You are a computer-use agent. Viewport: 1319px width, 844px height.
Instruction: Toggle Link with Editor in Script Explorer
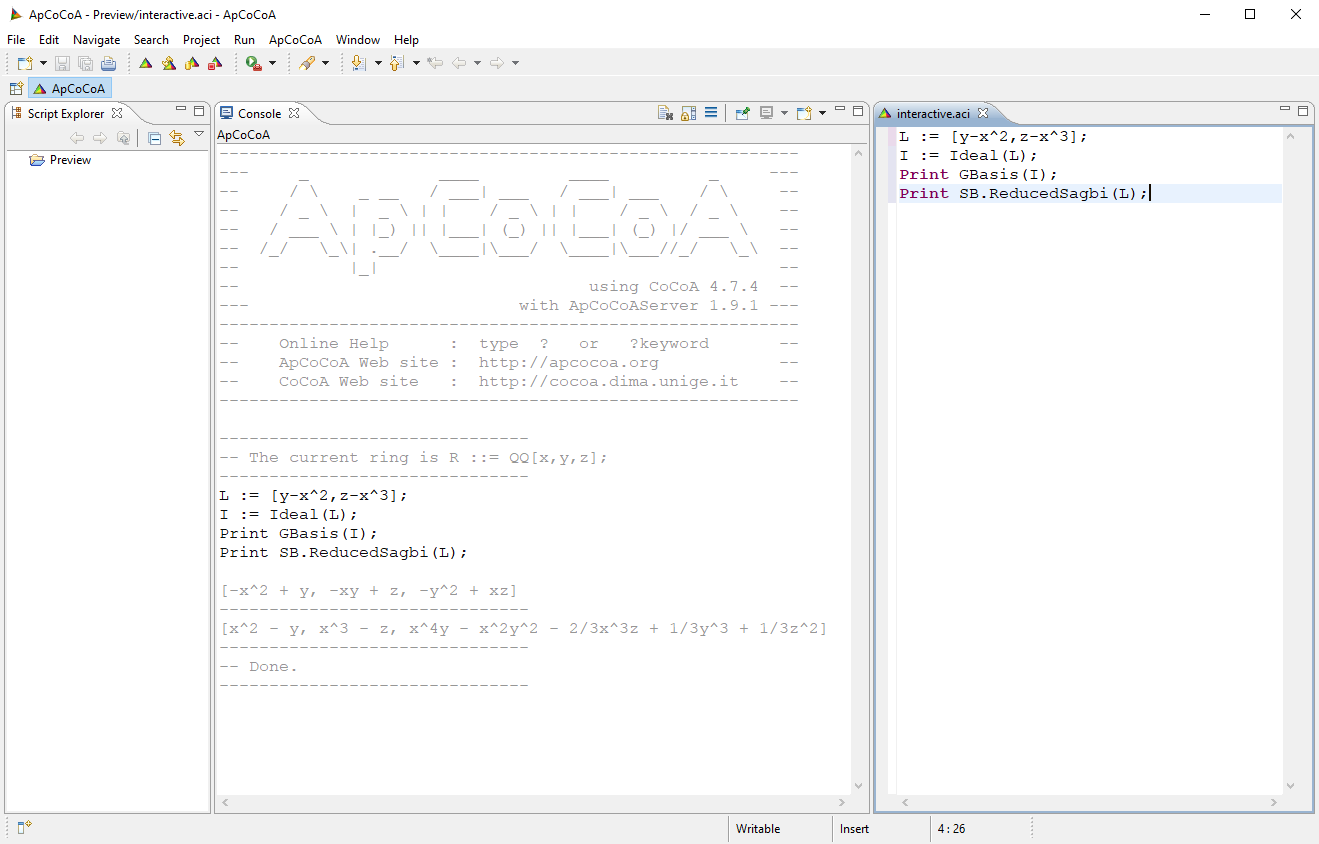177,138
